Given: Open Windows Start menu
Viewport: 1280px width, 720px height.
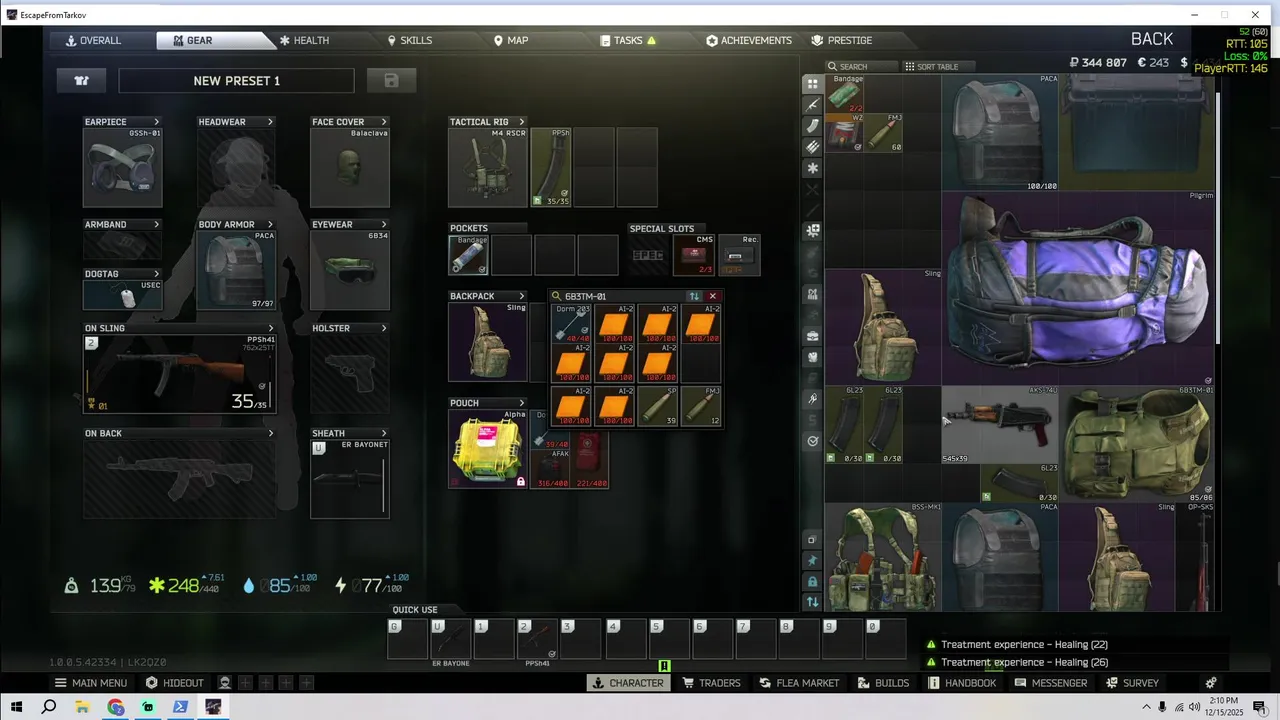Looking at the screenshot, I should [x=16, y=707].
